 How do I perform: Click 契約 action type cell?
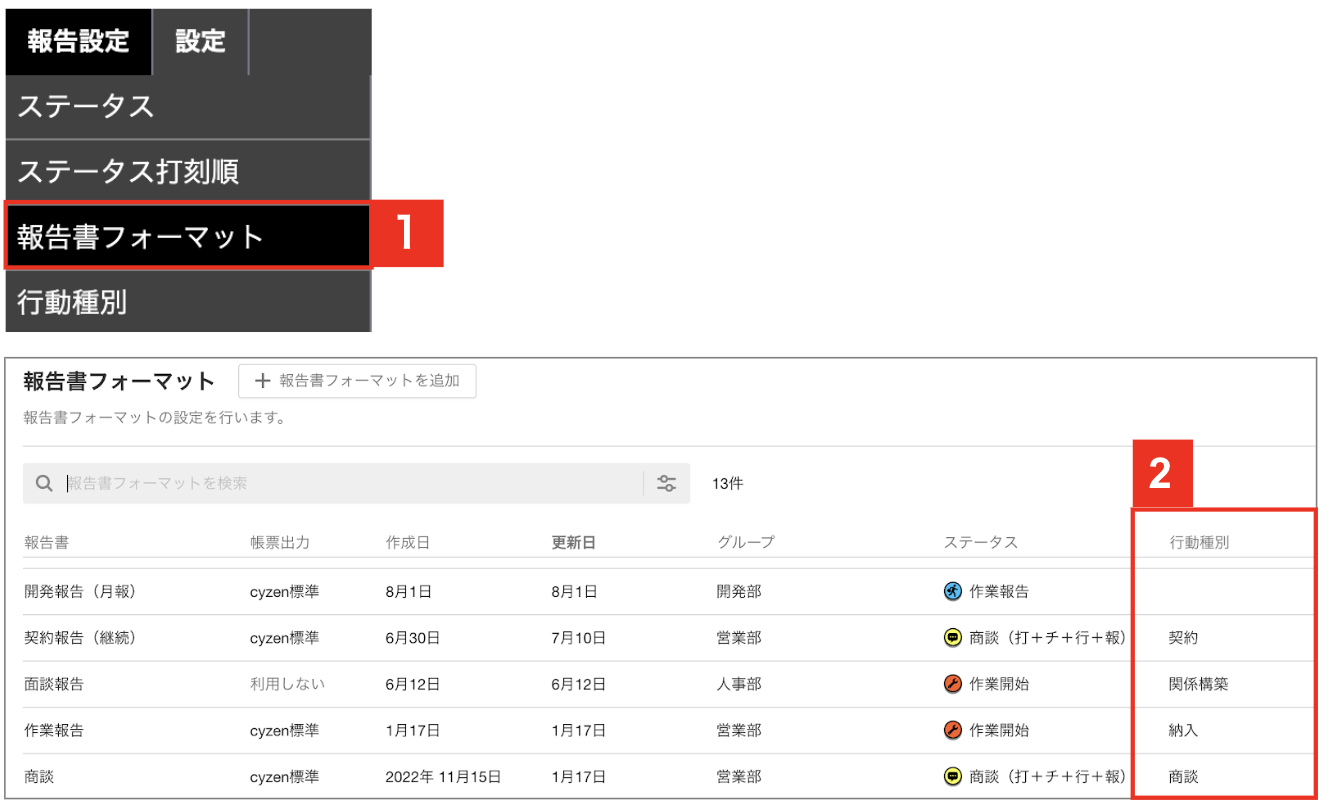point(1184,637)
